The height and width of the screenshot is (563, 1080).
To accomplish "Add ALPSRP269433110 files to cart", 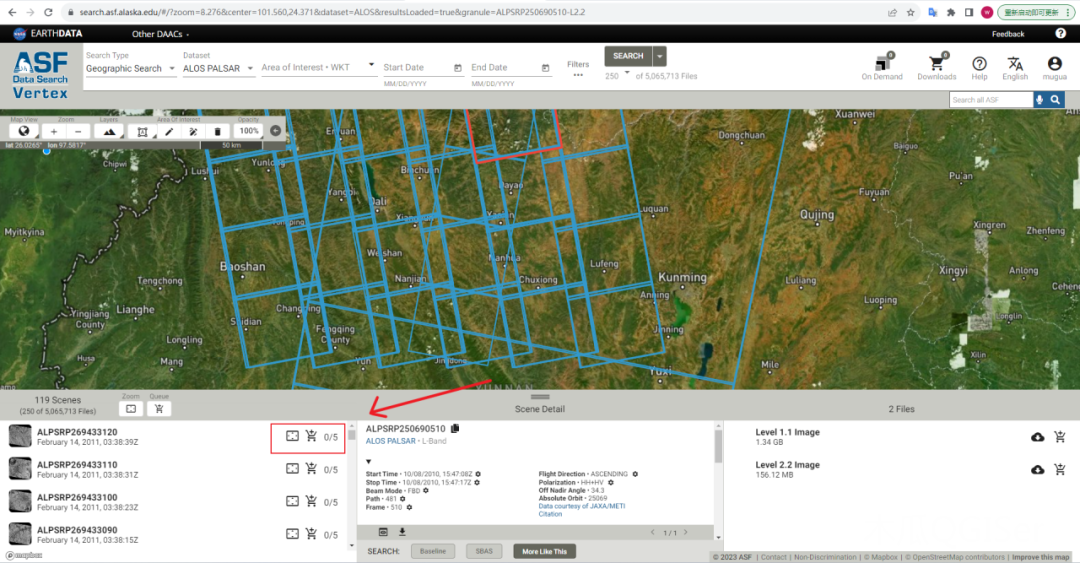I will pos(311,469).
